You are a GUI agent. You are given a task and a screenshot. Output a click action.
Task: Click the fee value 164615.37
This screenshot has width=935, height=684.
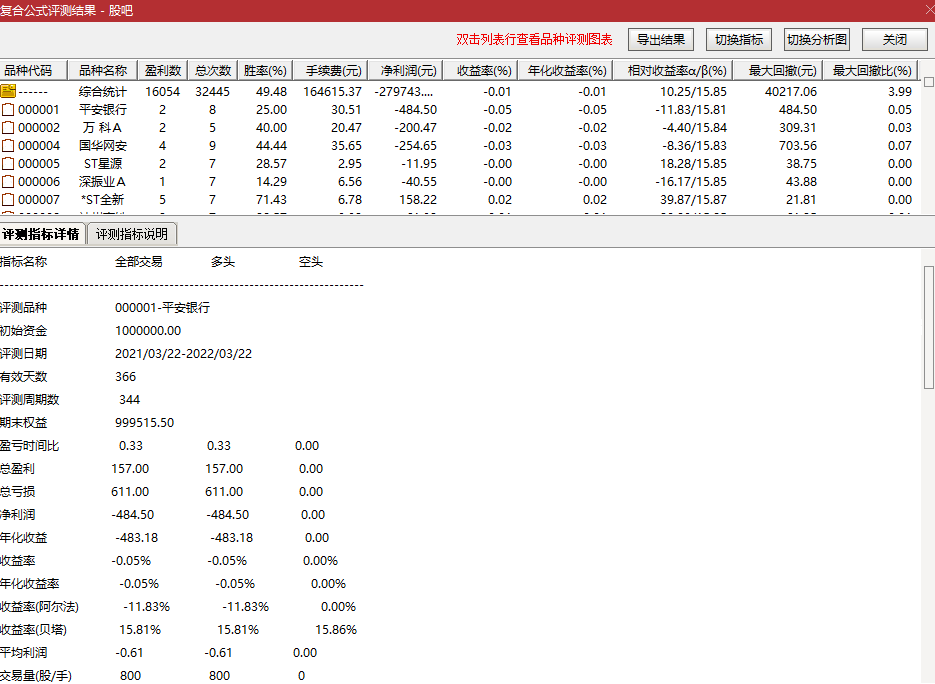coord(332,91)
